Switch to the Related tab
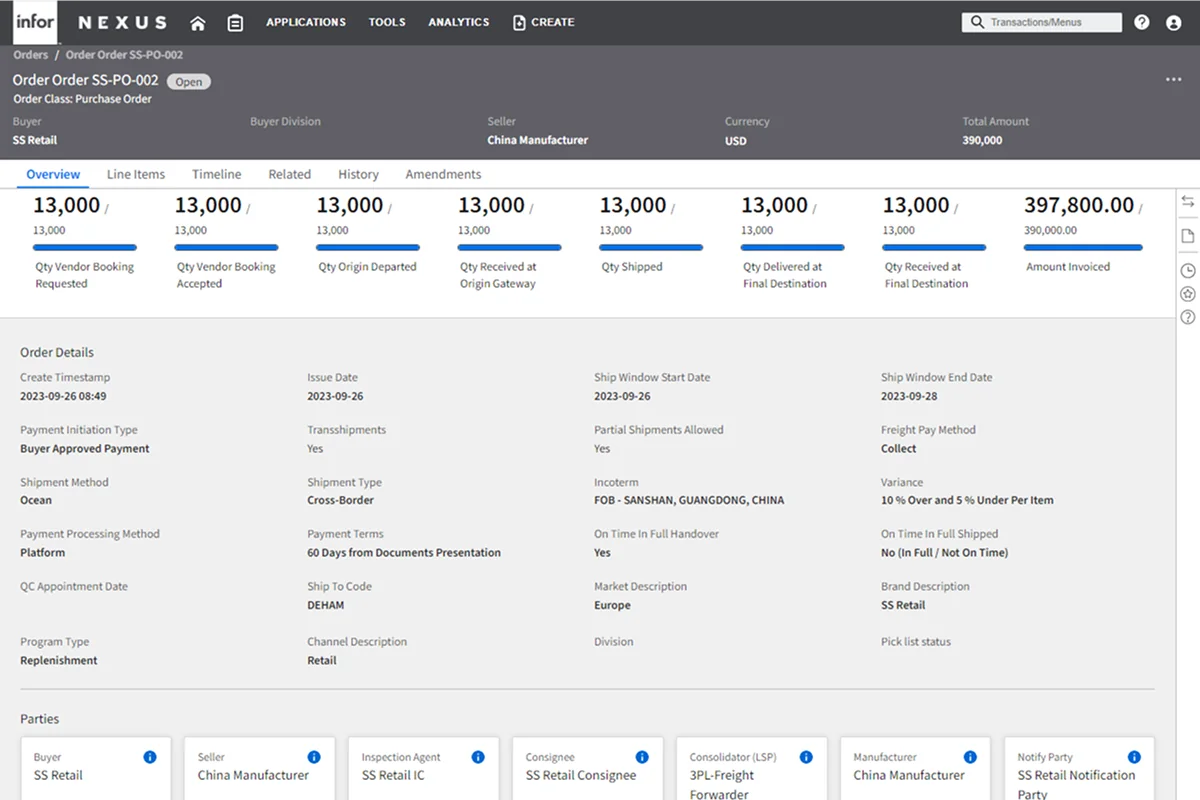This screenshot has width=1200, height=800. coord(290,174)
